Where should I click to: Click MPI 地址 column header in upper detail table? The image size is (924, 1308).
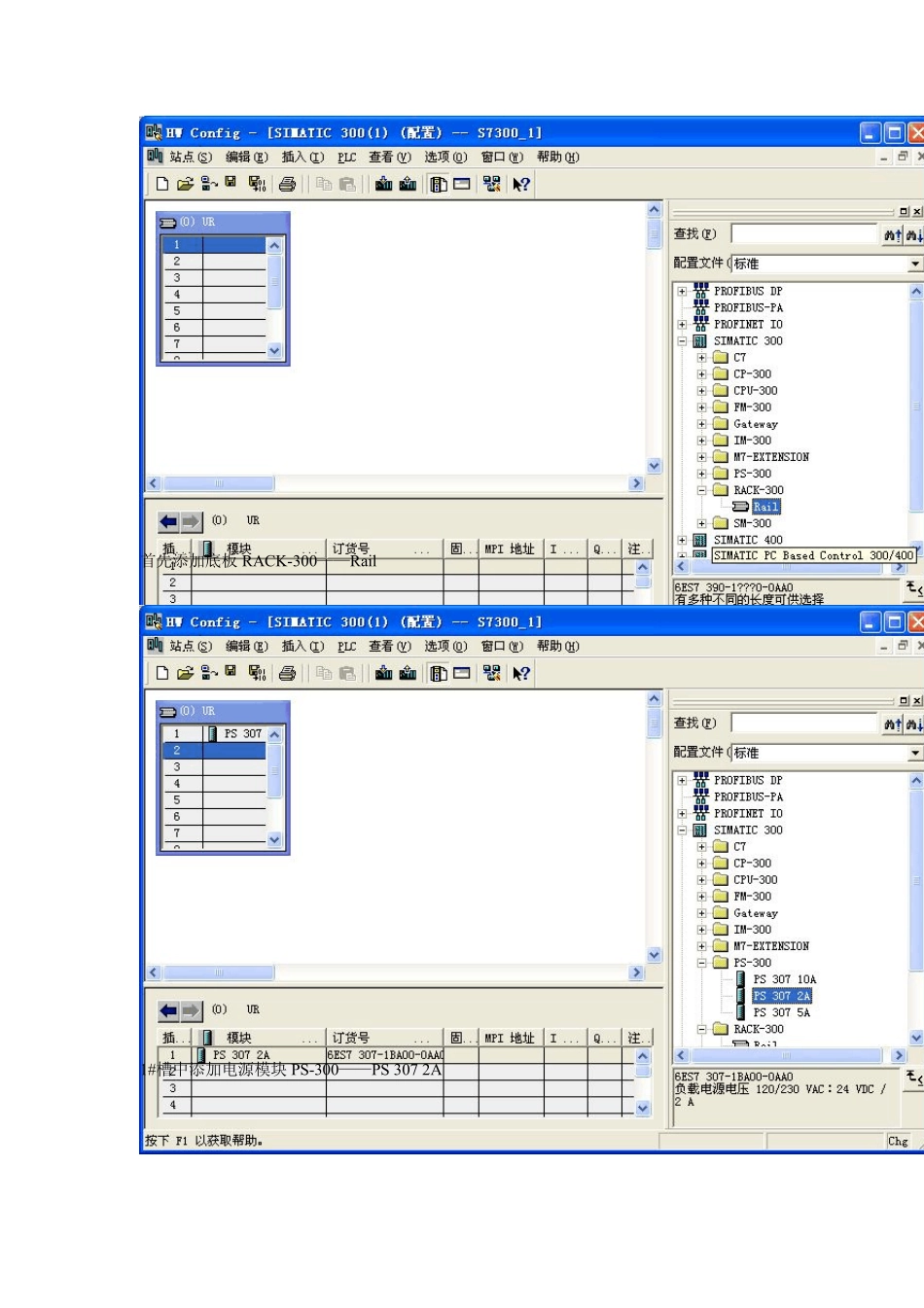(x=510, y=548)
